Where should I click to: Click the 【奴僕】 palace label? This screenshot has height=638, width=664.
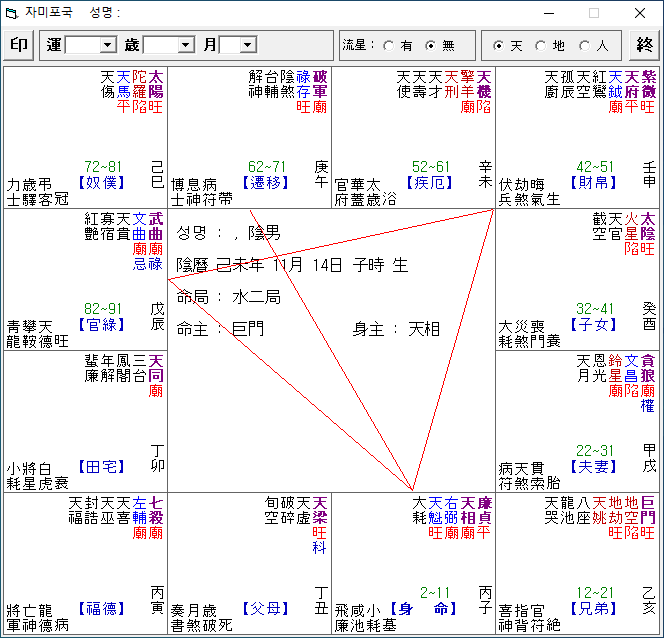coord(102,183)
